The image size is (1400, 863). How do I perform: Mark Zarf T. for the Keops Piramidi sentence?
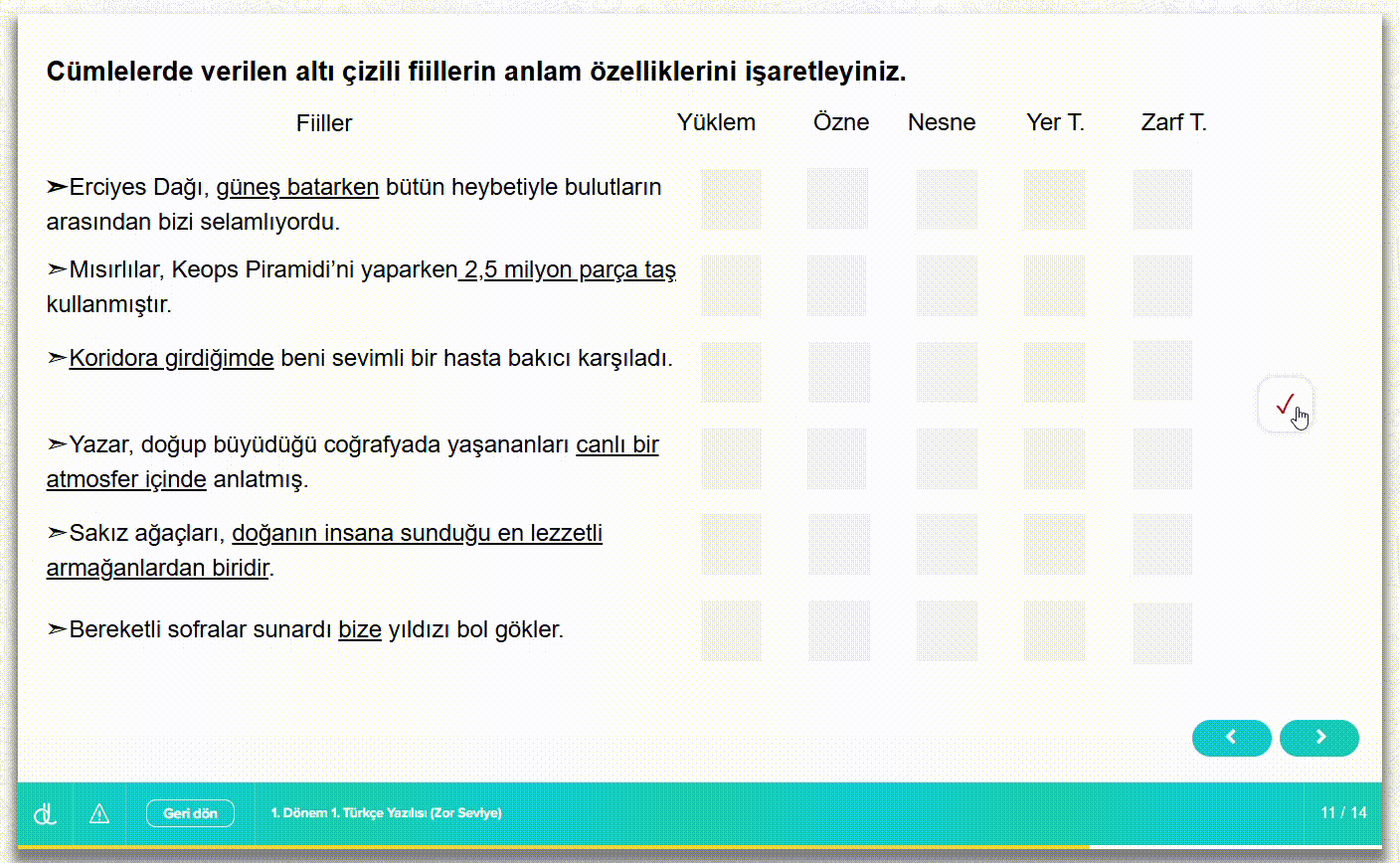point(1161,286)
